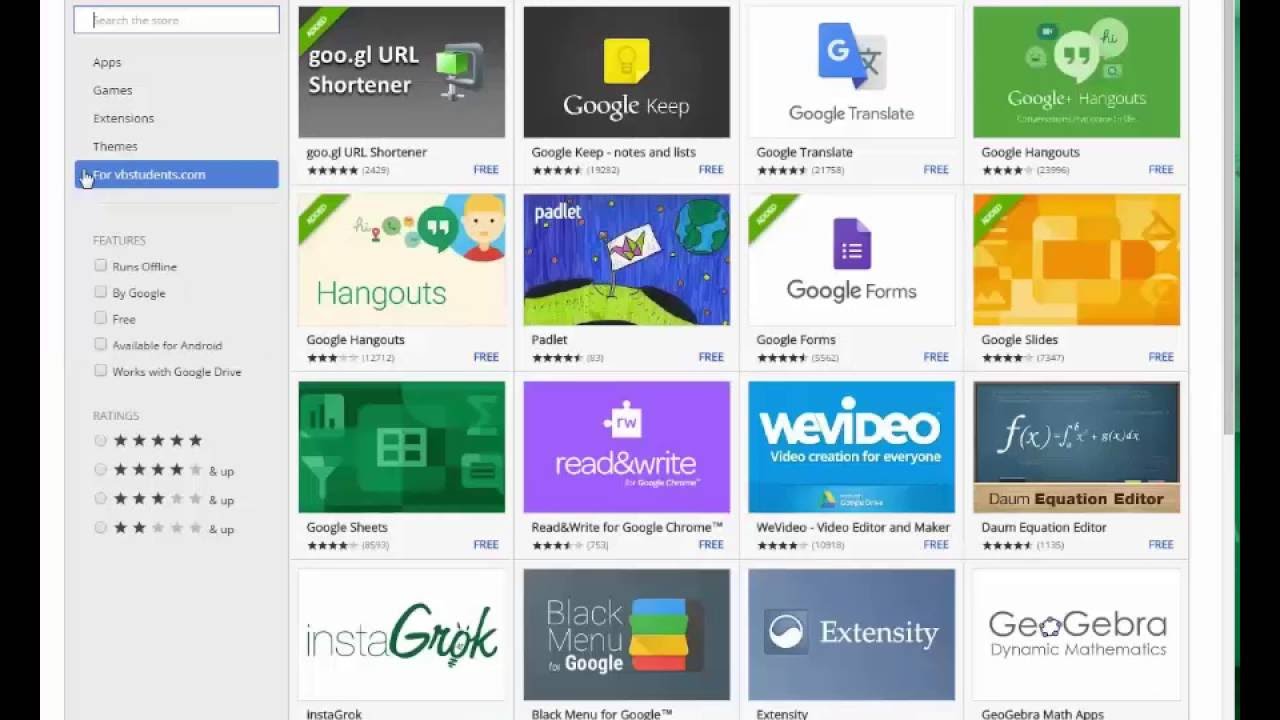Enable the Runs Offline checkbox
This screenshot has width=1280, height=720.
(x=100, y=266)
